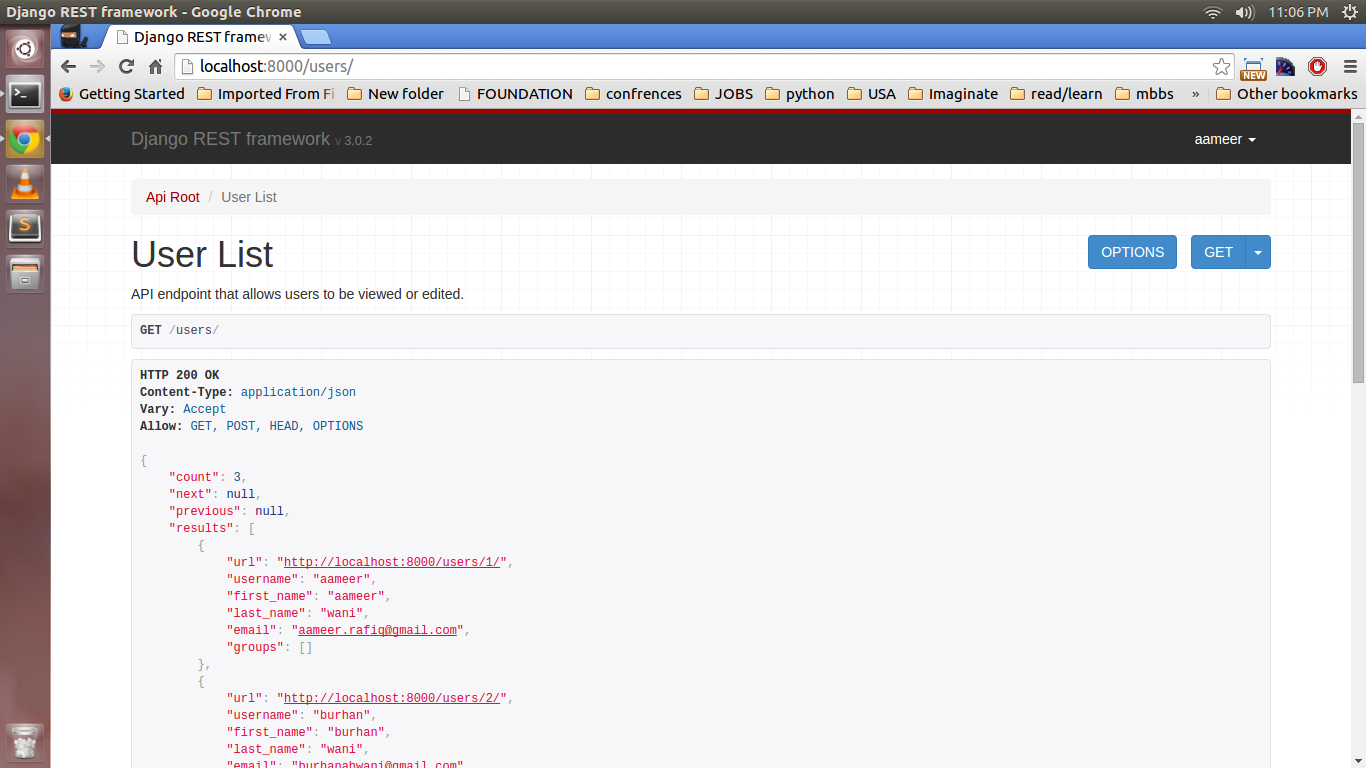This screenshot has height=768, width=1366.
Task: Click the User List page heading
Action: point(202,254)
